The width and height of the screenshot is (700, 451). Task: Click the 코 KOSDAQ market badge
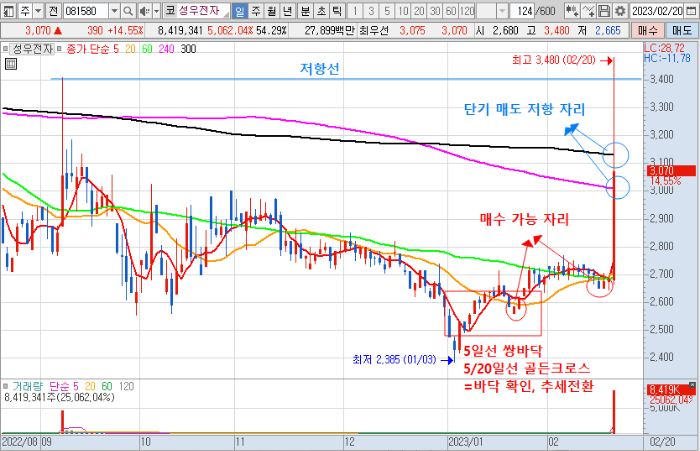click(x=170, y=11)
